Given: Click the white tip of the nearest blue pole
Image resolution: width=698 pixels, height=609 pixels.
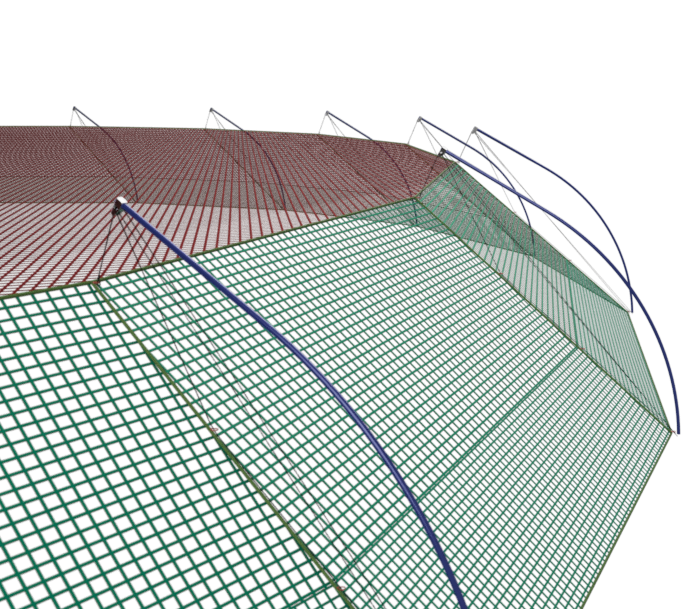Looking at the screenshot, I should tap(120, 203).
